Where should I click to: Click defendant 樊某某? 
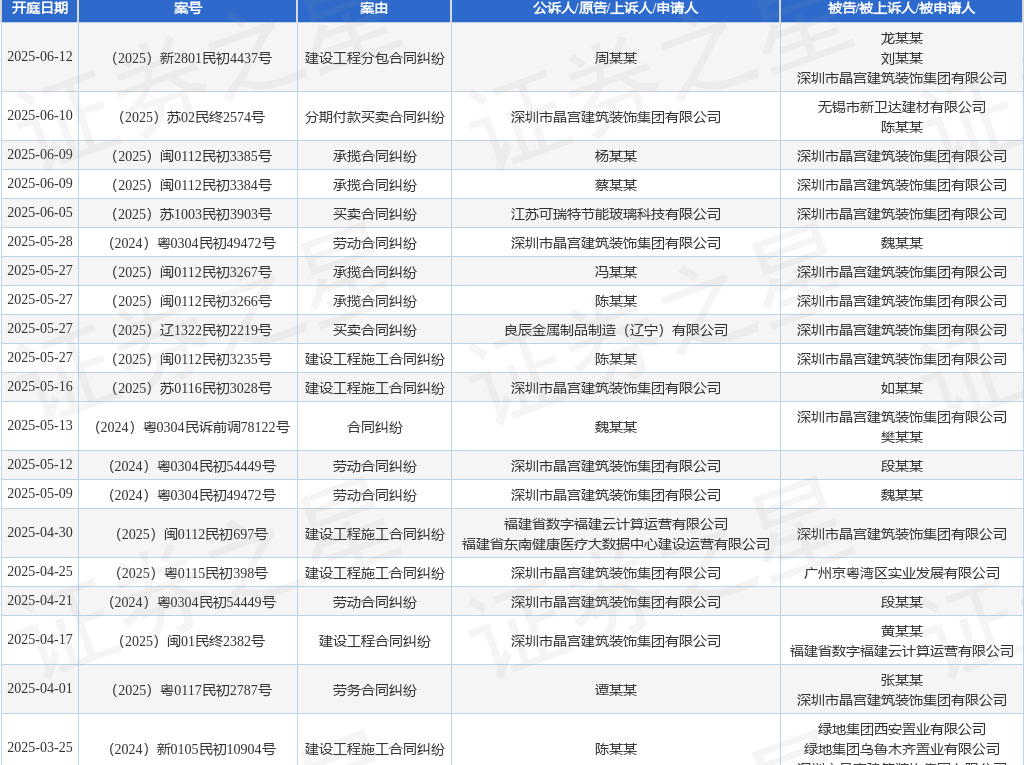point(901,437)
